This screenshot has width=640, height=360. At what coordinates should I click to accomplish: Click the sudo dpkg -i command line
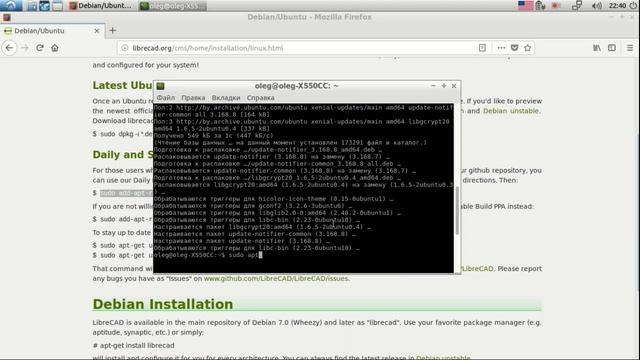pos(122,133)
